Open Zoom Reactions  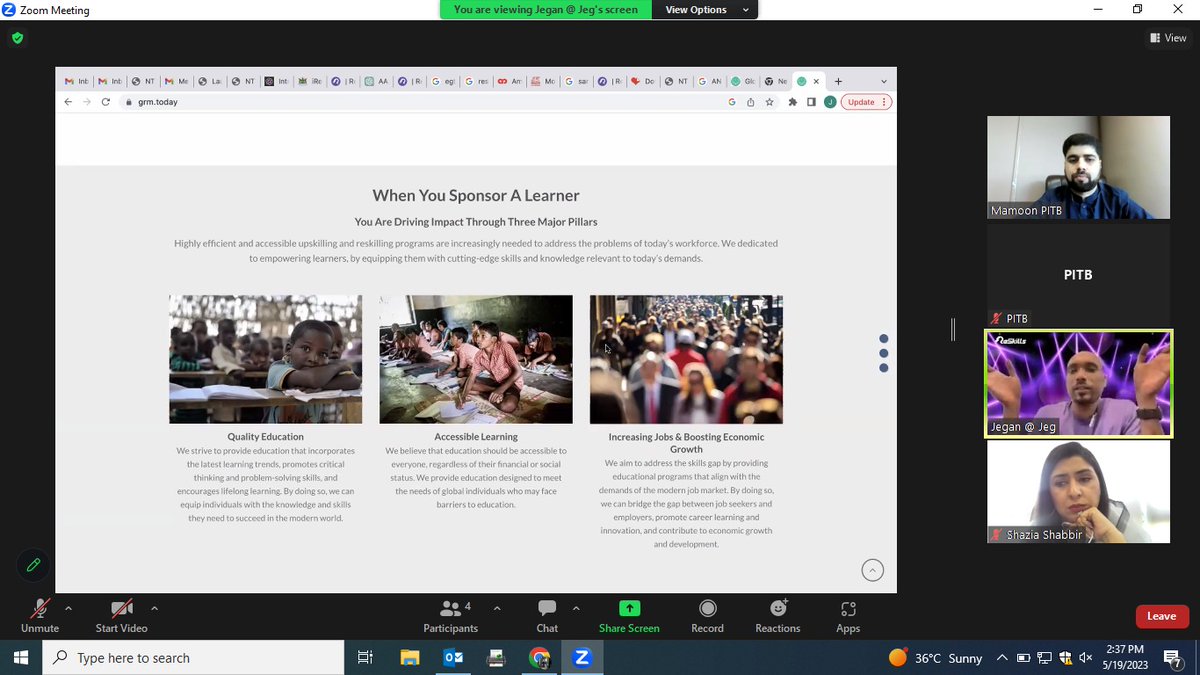[778, 615]
